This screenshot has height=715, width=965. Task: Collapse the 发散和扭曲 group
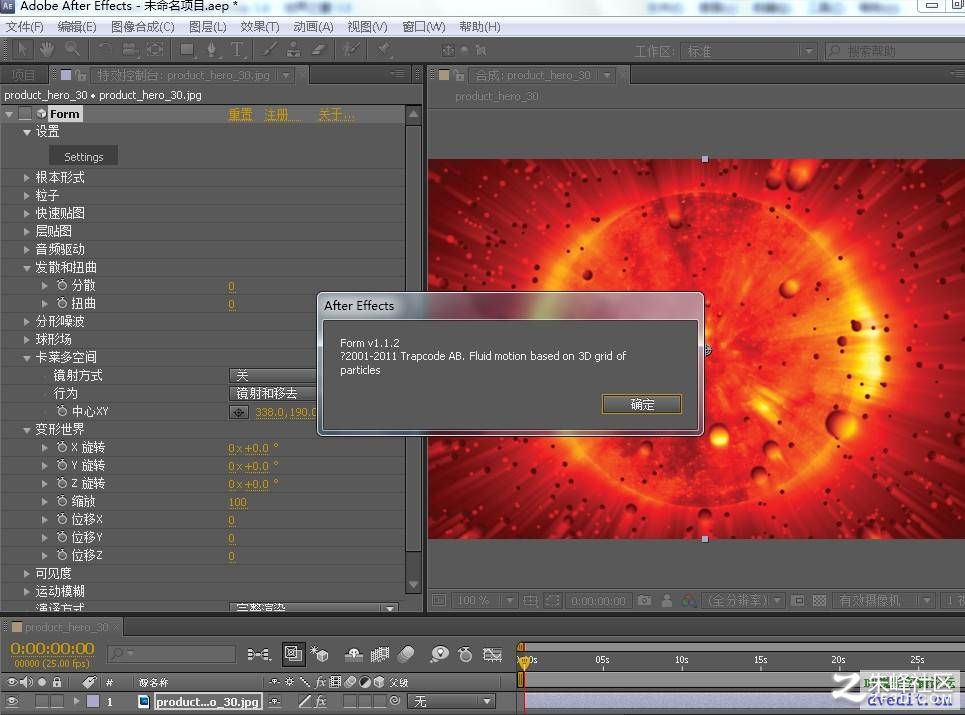(x=26, y=268)
